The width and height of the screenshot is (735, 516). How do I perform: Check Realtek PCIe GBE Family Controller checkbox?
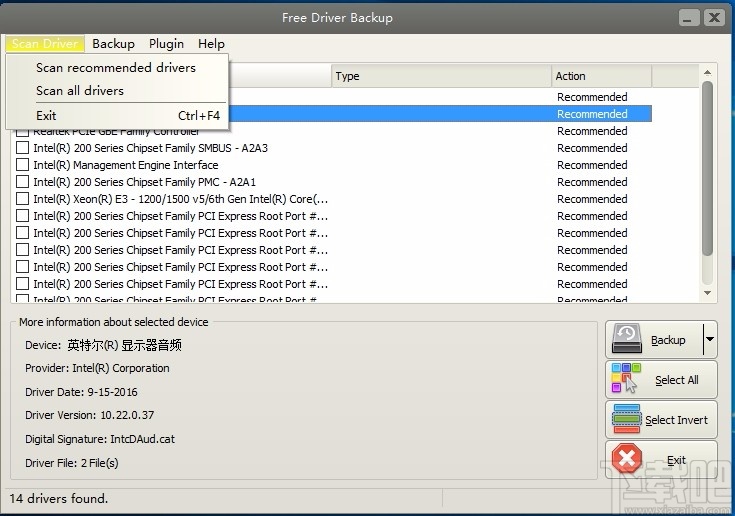22,132
